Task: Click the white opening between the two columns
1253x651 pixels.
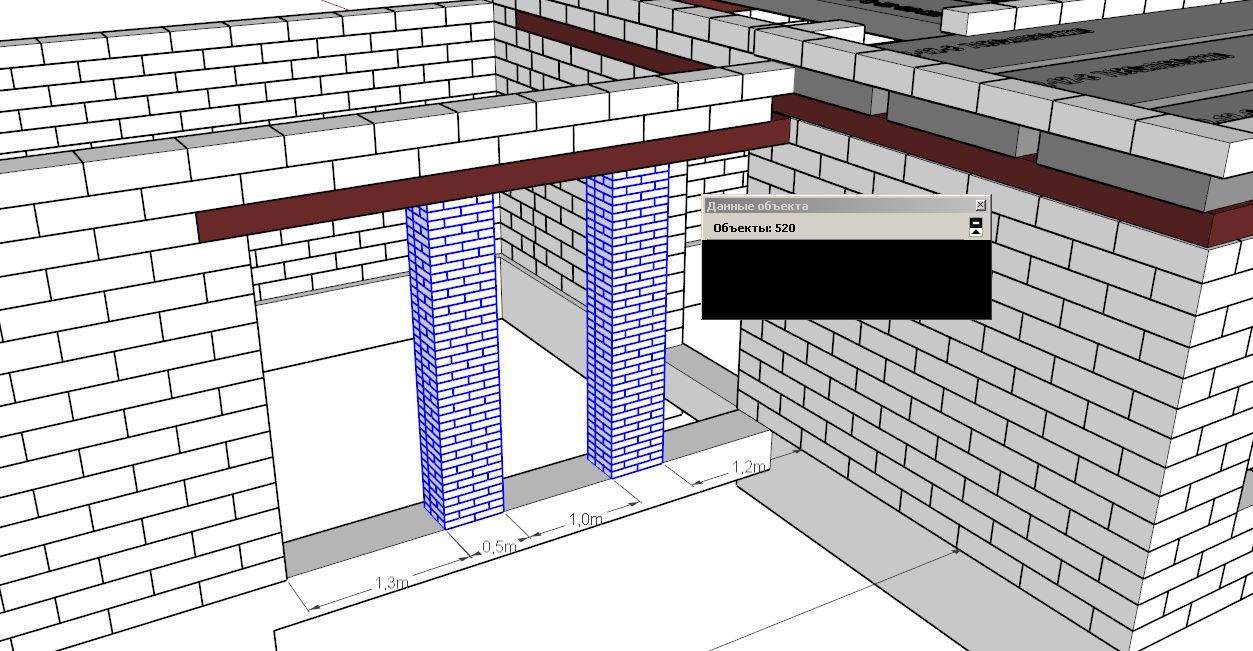Action: coord(545,390)
